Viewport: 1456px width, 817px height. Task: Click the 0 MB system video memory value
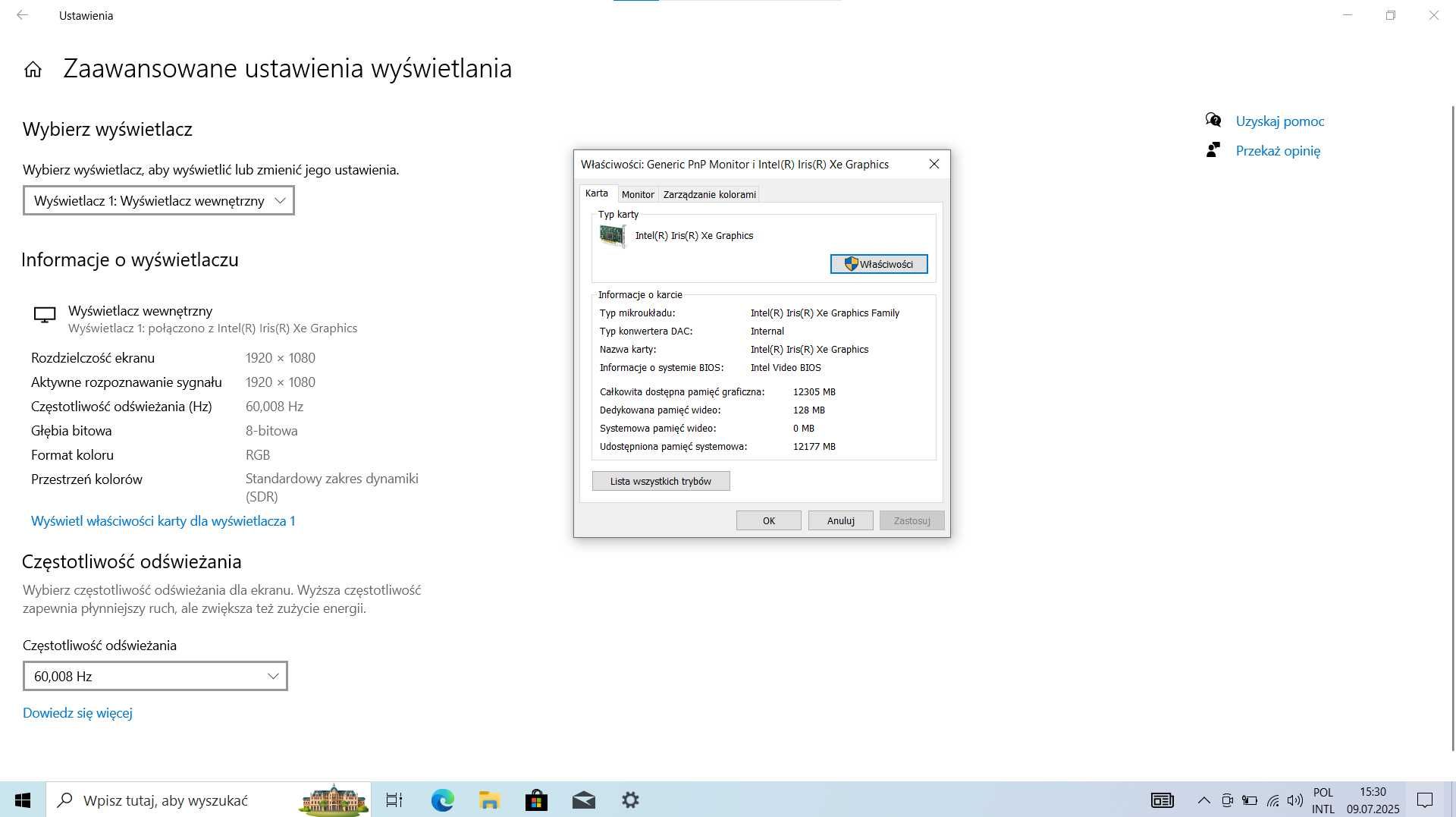pos(803,429)
